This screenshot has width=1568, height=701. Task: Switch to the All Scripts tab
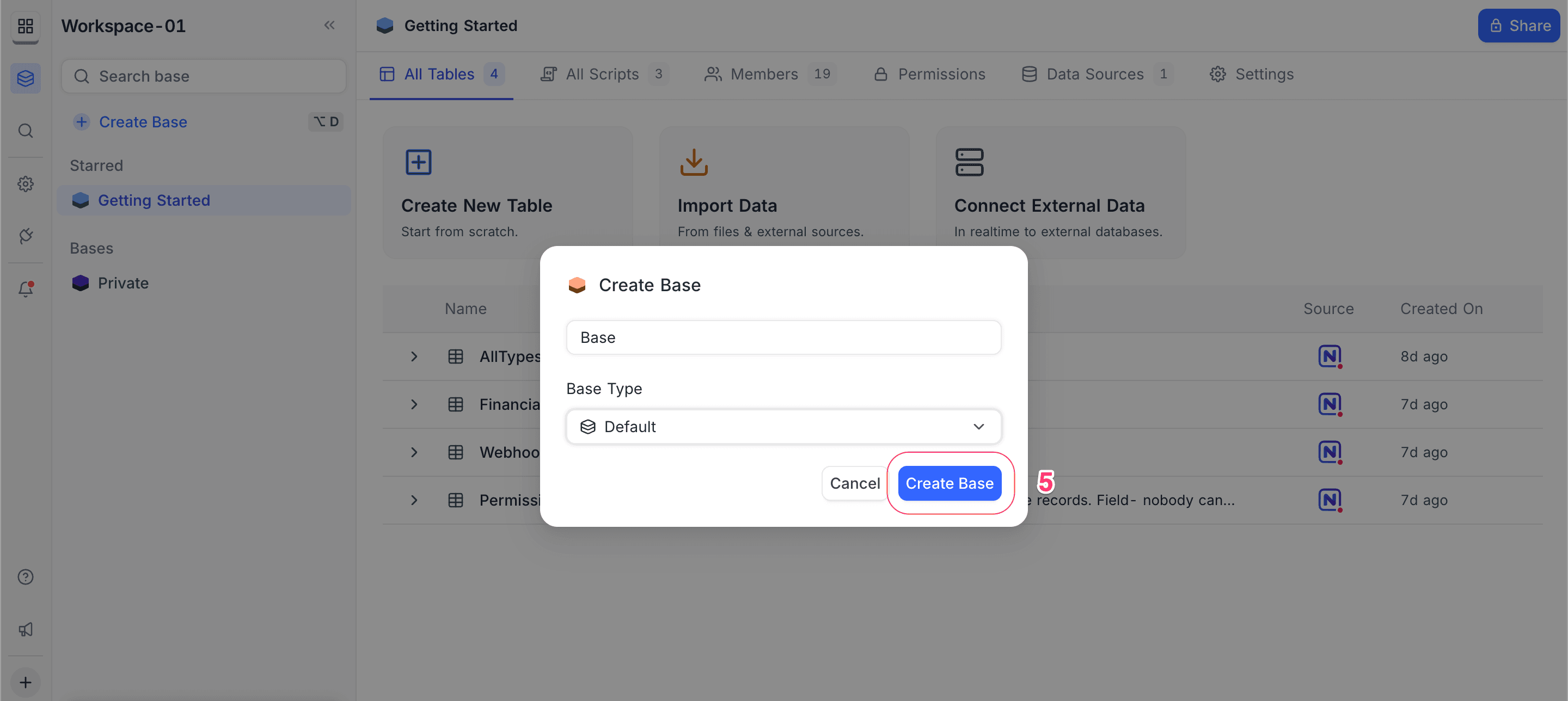click(602, 74)
